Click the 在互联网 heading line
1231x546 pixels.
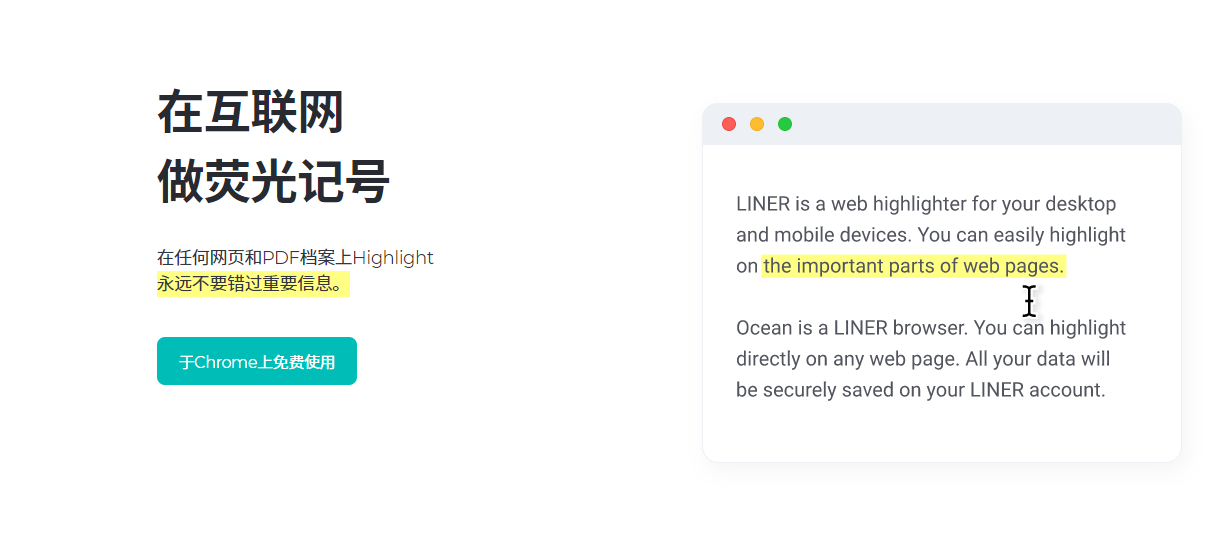tap(251, 111)
